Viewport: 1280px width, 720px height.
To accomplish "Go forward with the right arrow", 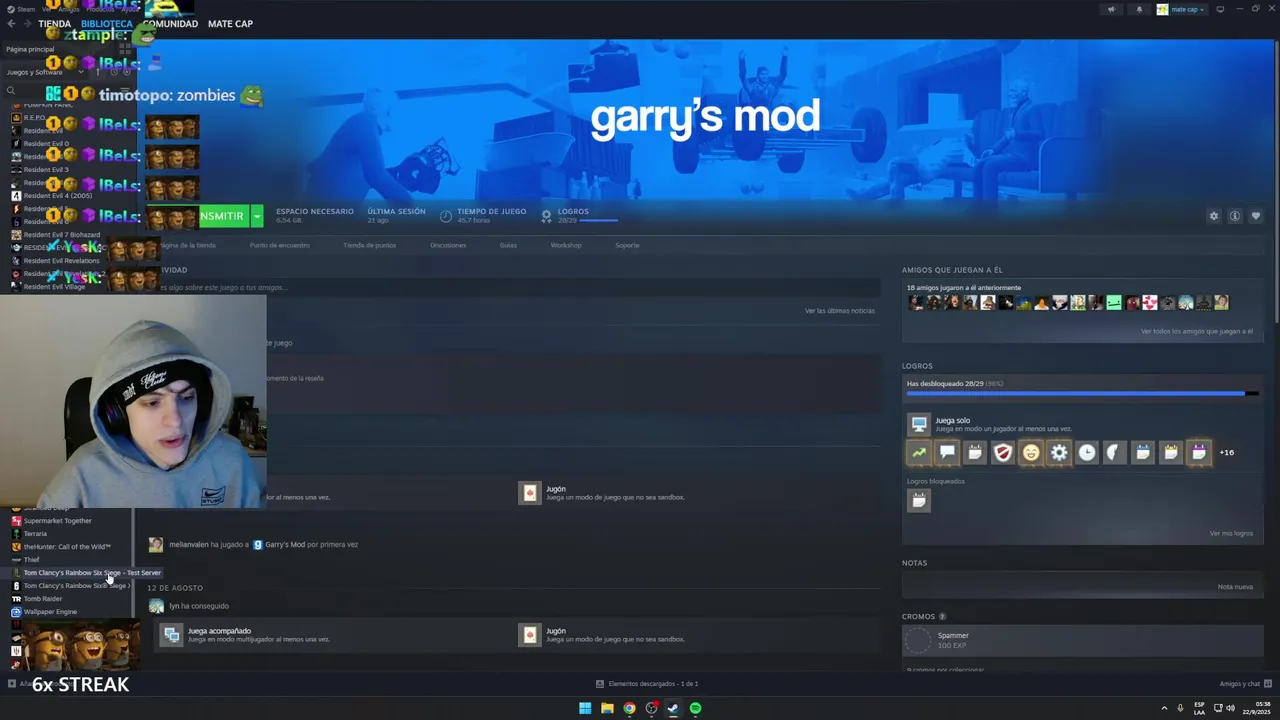I will click(x=27, y=23).
